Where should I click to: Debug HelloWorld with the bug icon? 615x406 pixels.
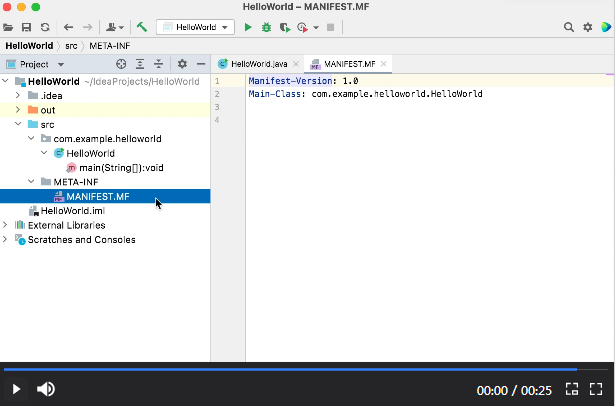(x=266, y=27)
